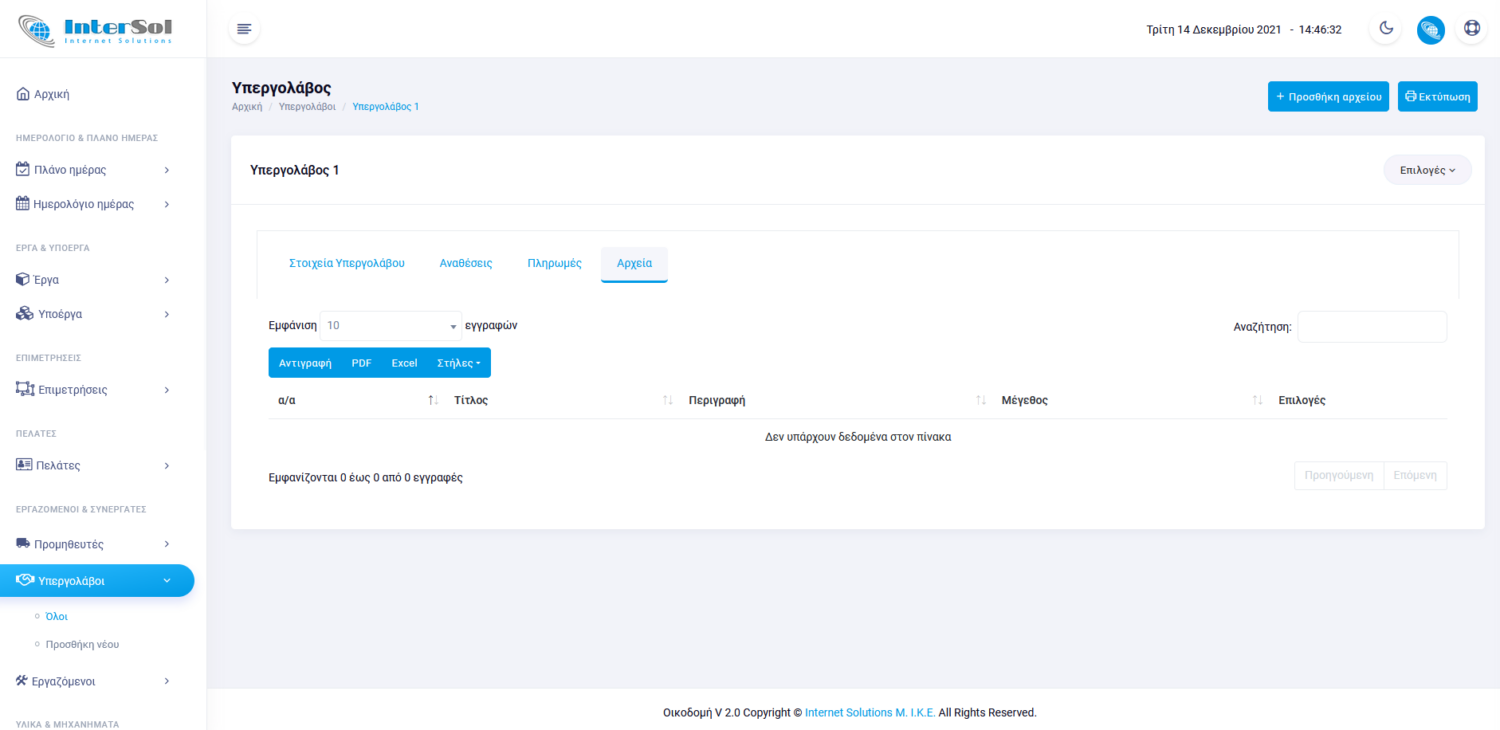The image size is (1500, 730).
Task: Sort table by Περιγραφή column arrows
Action: coord(981,400)
